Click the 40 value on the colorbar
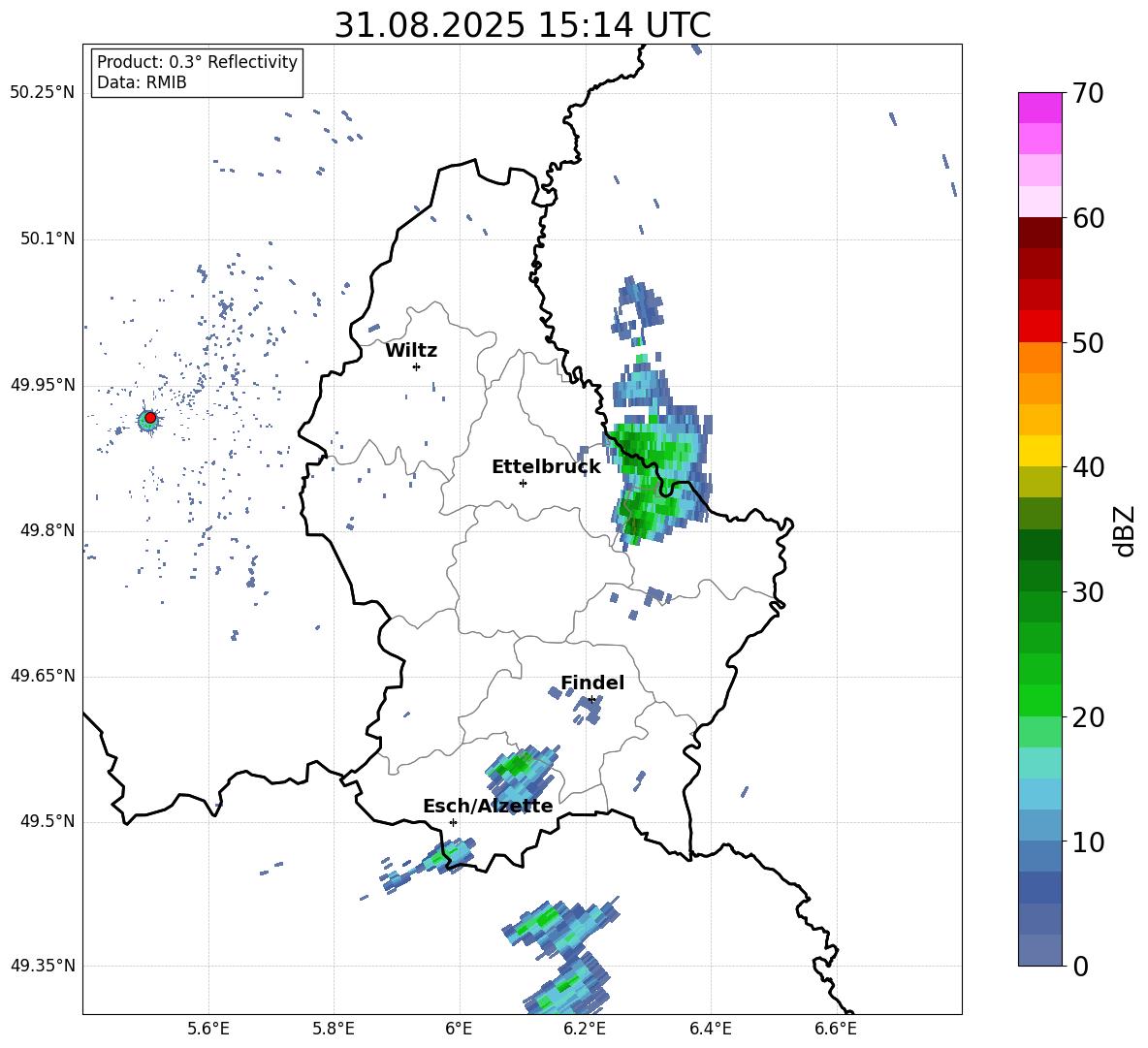Screen dimensions: 1148x1048 coord(1088,467)
